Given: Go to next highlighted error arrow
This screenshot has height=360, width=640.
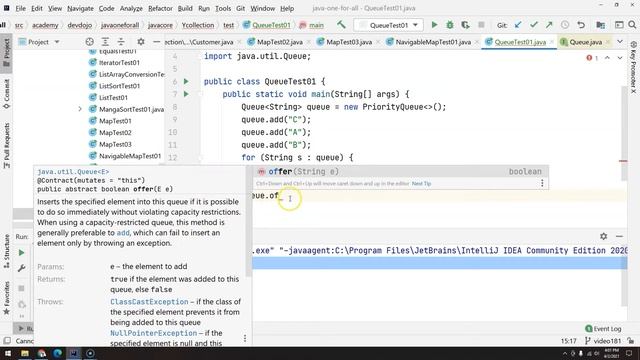Looking at the screenshot, I should point(620,58).
